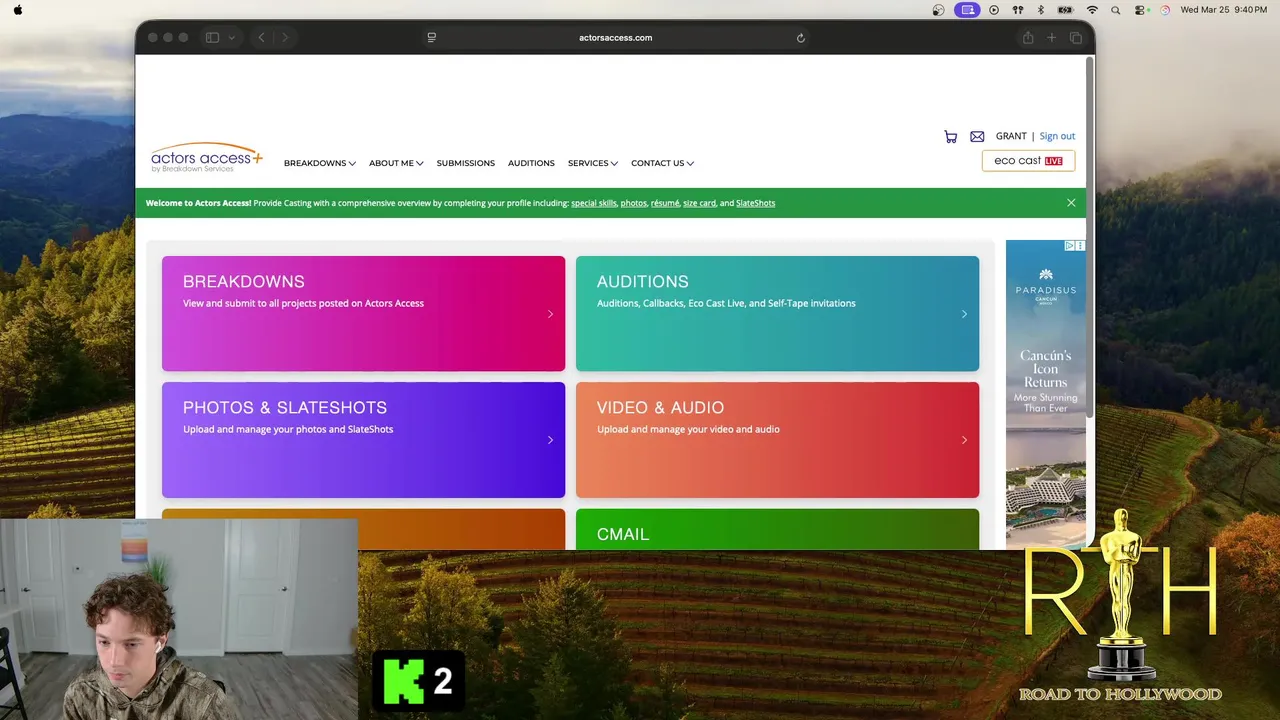
Task: Click the page reader icon in address bar
Action: 431,38
